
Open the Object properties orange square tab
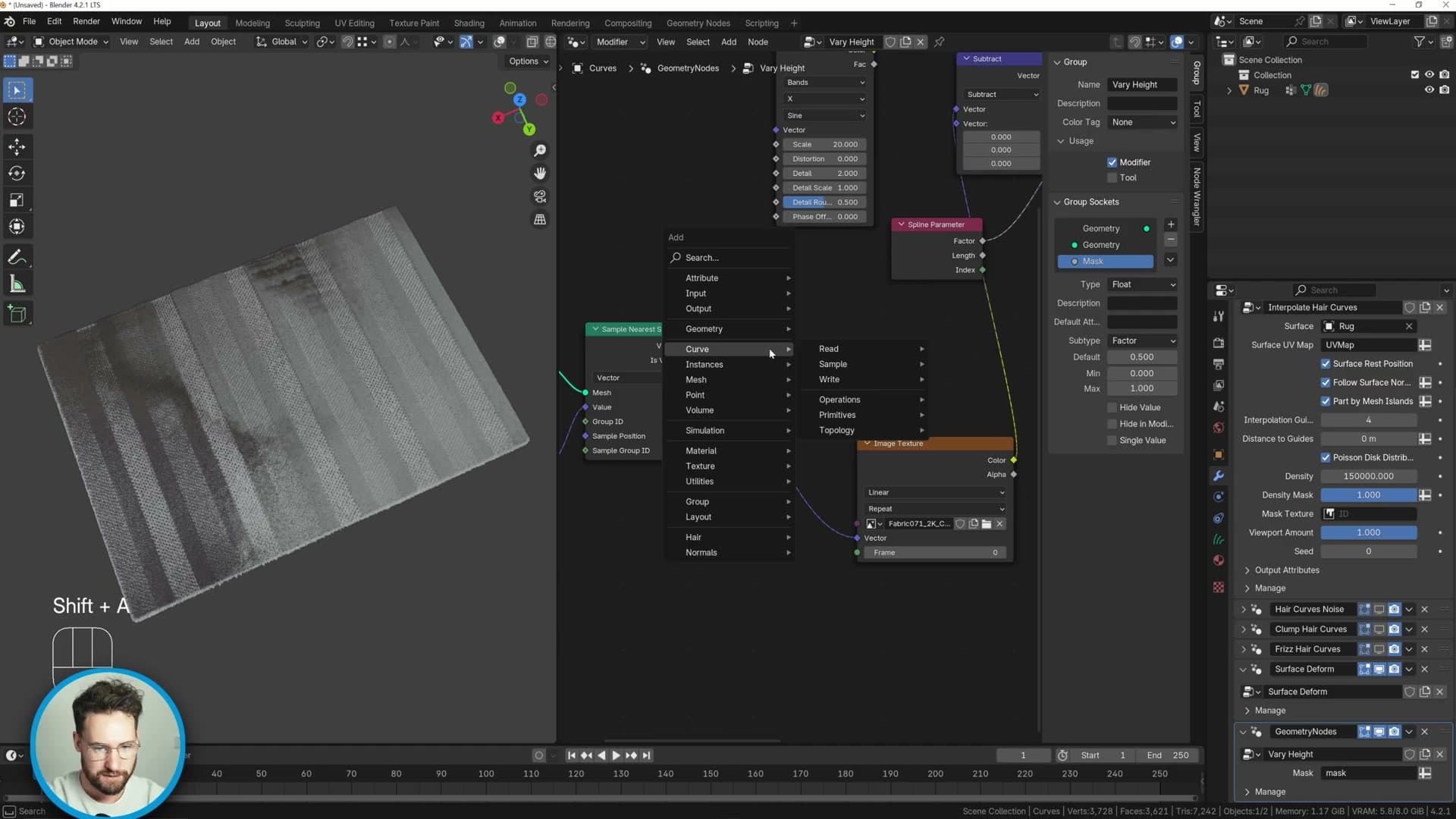click(x=1219, y=455)
